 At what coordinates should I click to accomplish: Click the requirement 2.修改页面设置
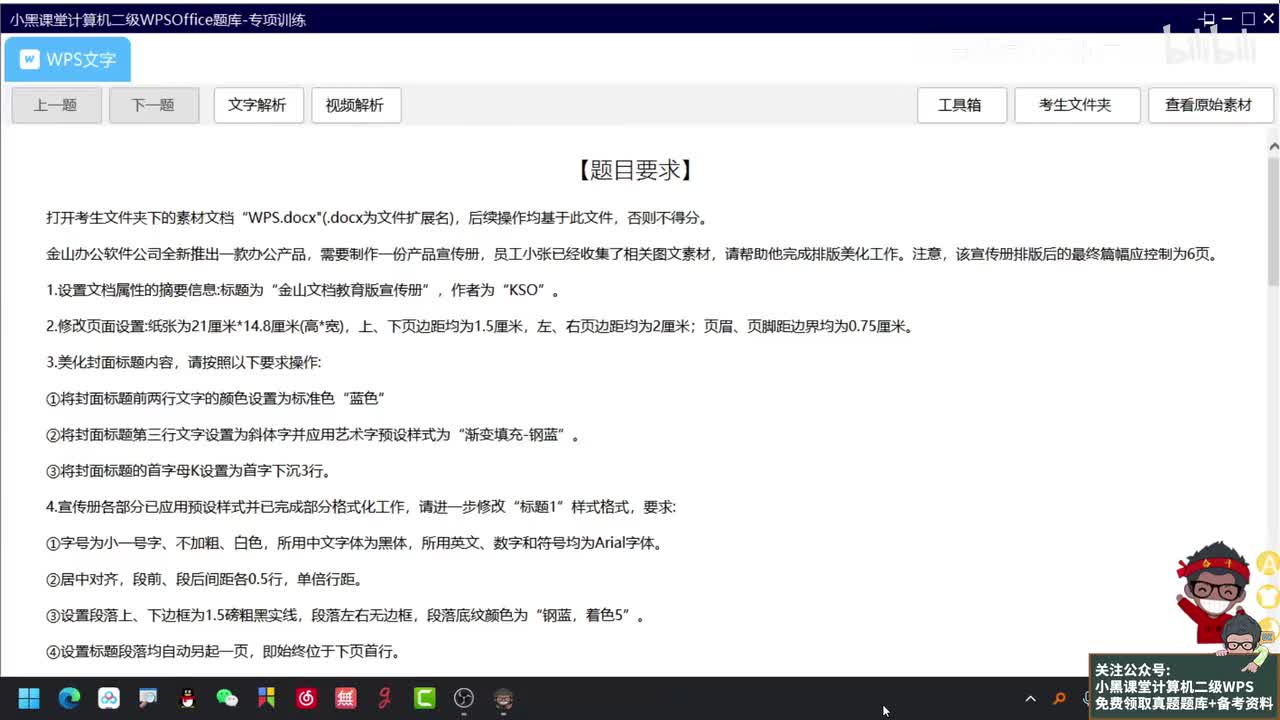pyautogui.click(x=480, y=326)
